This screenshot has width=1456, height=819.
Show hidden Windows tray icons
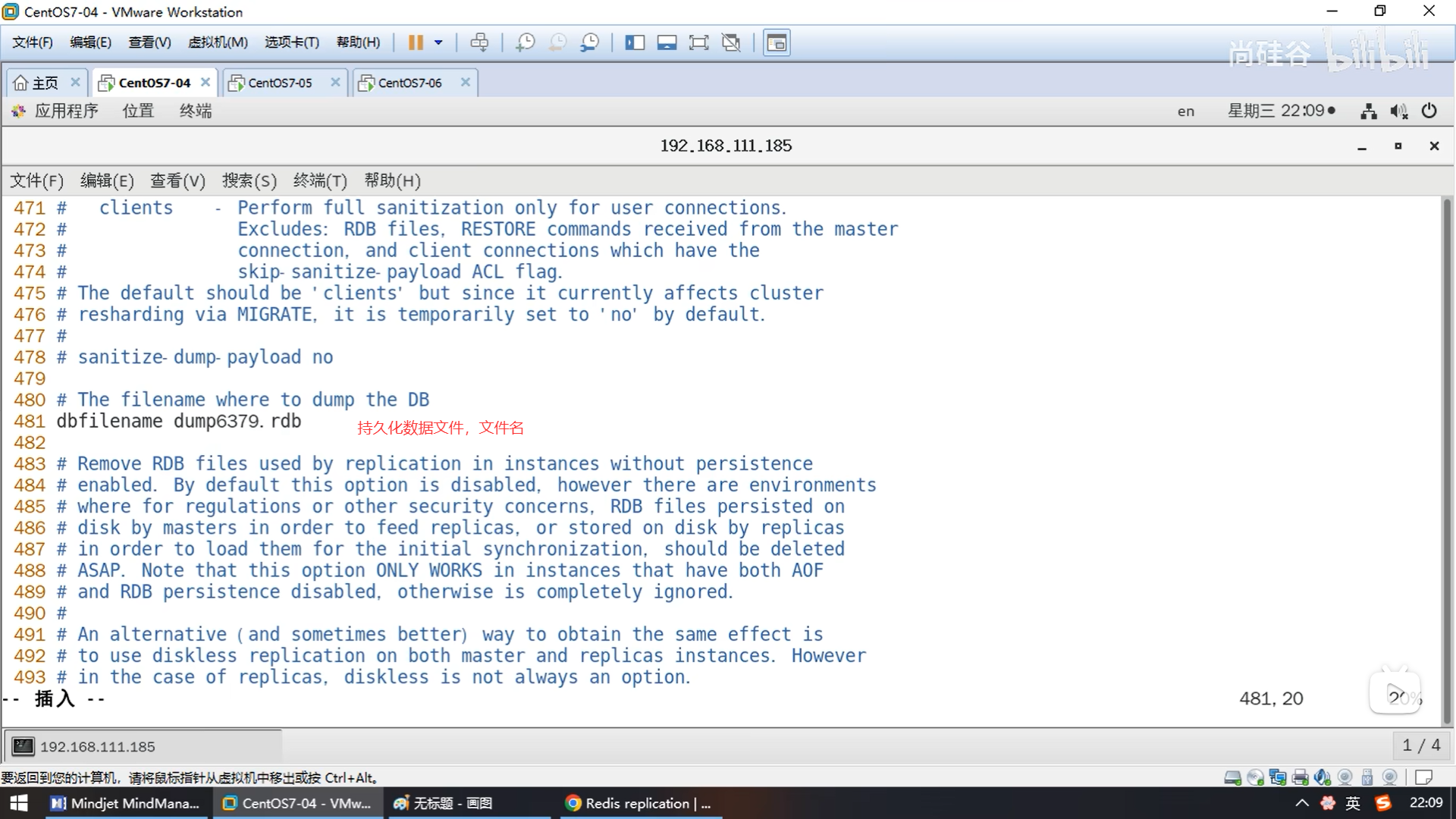1301,803
